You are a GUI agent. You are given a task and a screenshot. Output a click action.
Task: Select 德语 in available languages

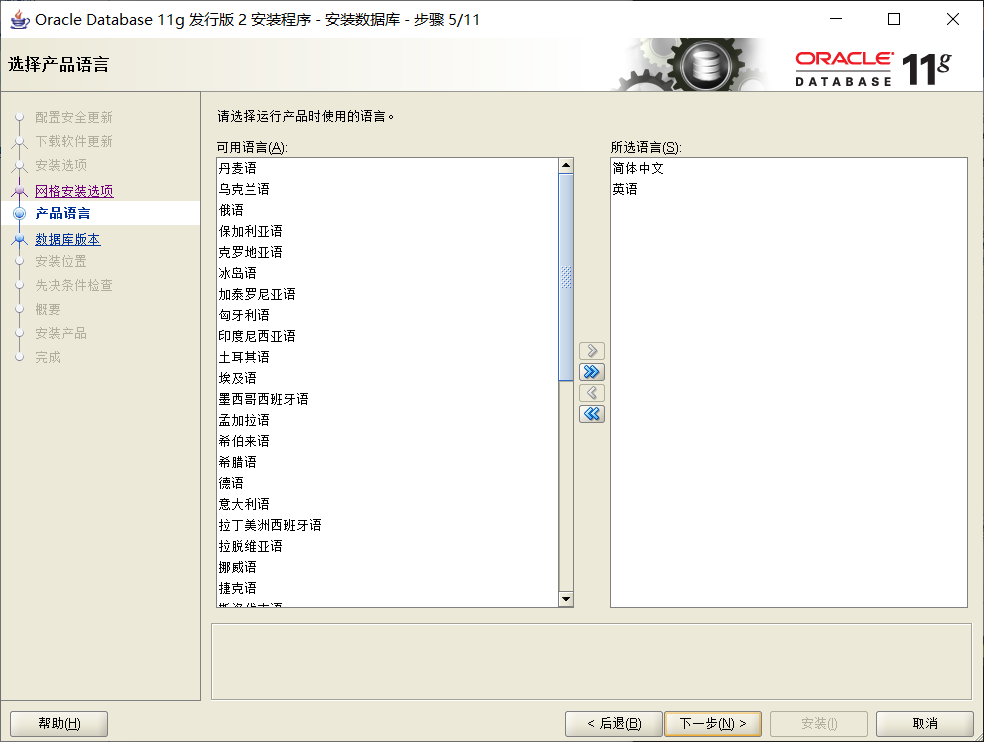(387, 483)
